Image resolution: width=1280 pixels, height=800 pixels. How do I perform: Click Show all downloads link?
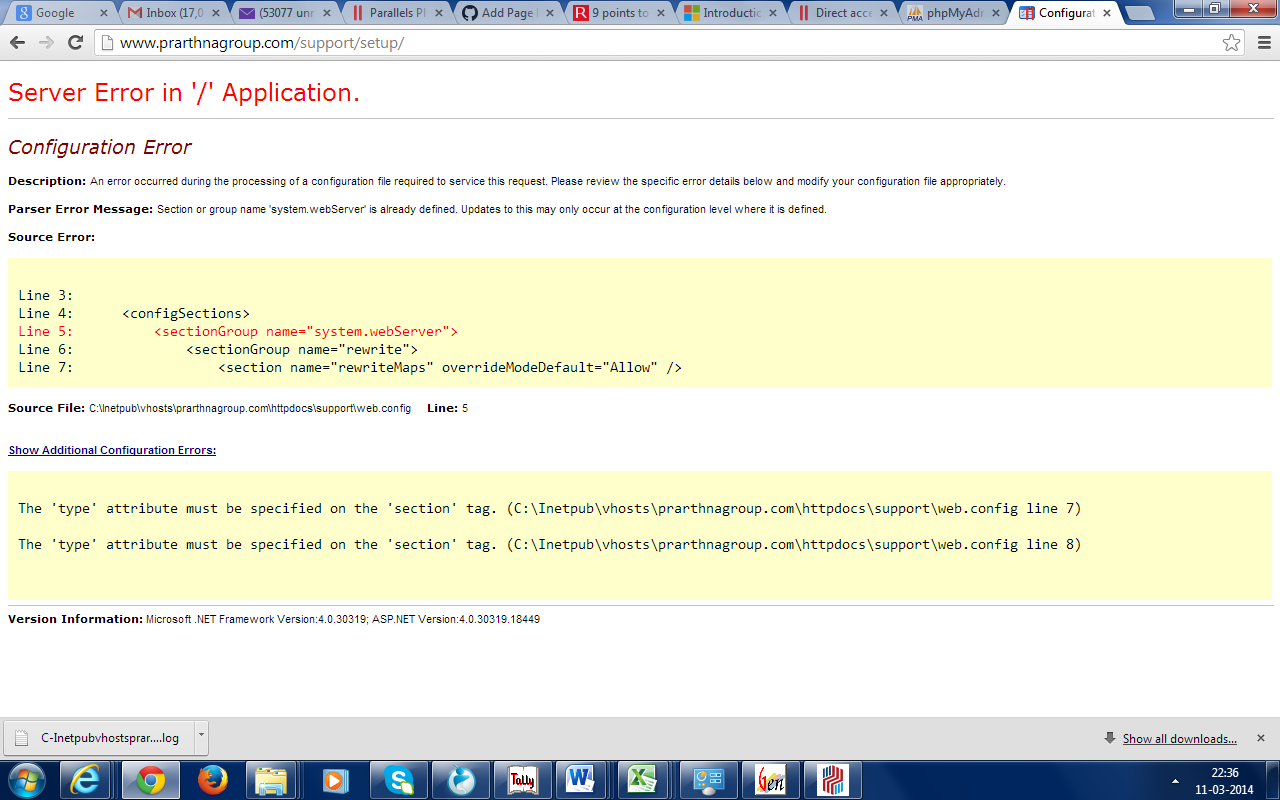click(1179, 739)
